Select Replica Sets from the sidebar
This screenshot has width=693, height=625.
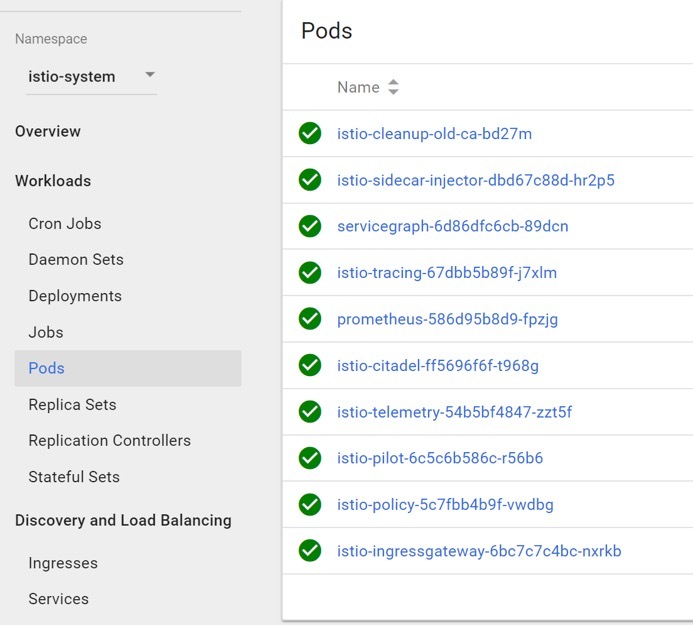pos(72,404)
